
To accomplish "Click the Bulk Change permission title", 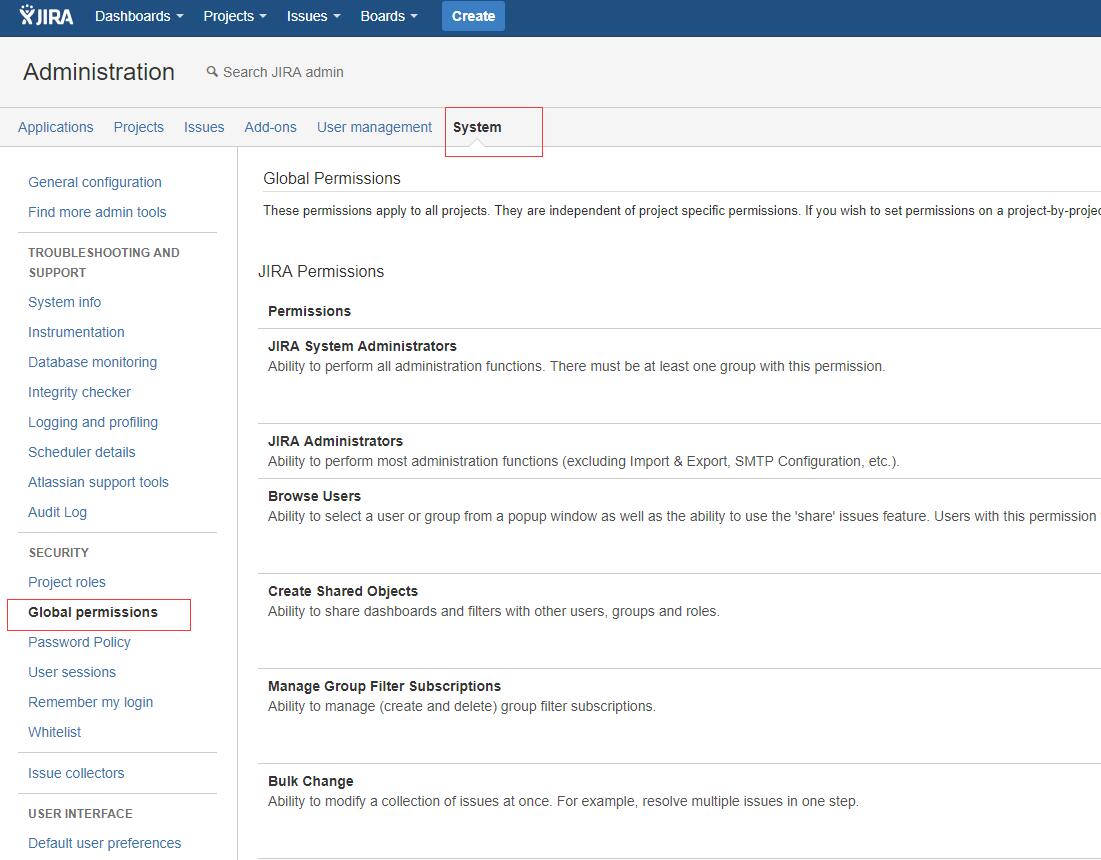I will 310,781.
